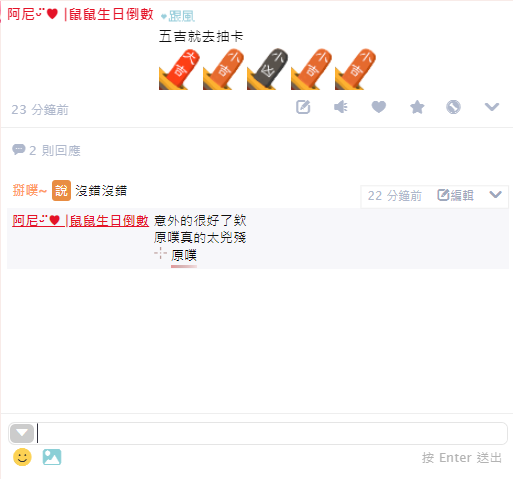Open the 阿尼 username link in reply
The image size is (513, 479).
click(80, 221)
